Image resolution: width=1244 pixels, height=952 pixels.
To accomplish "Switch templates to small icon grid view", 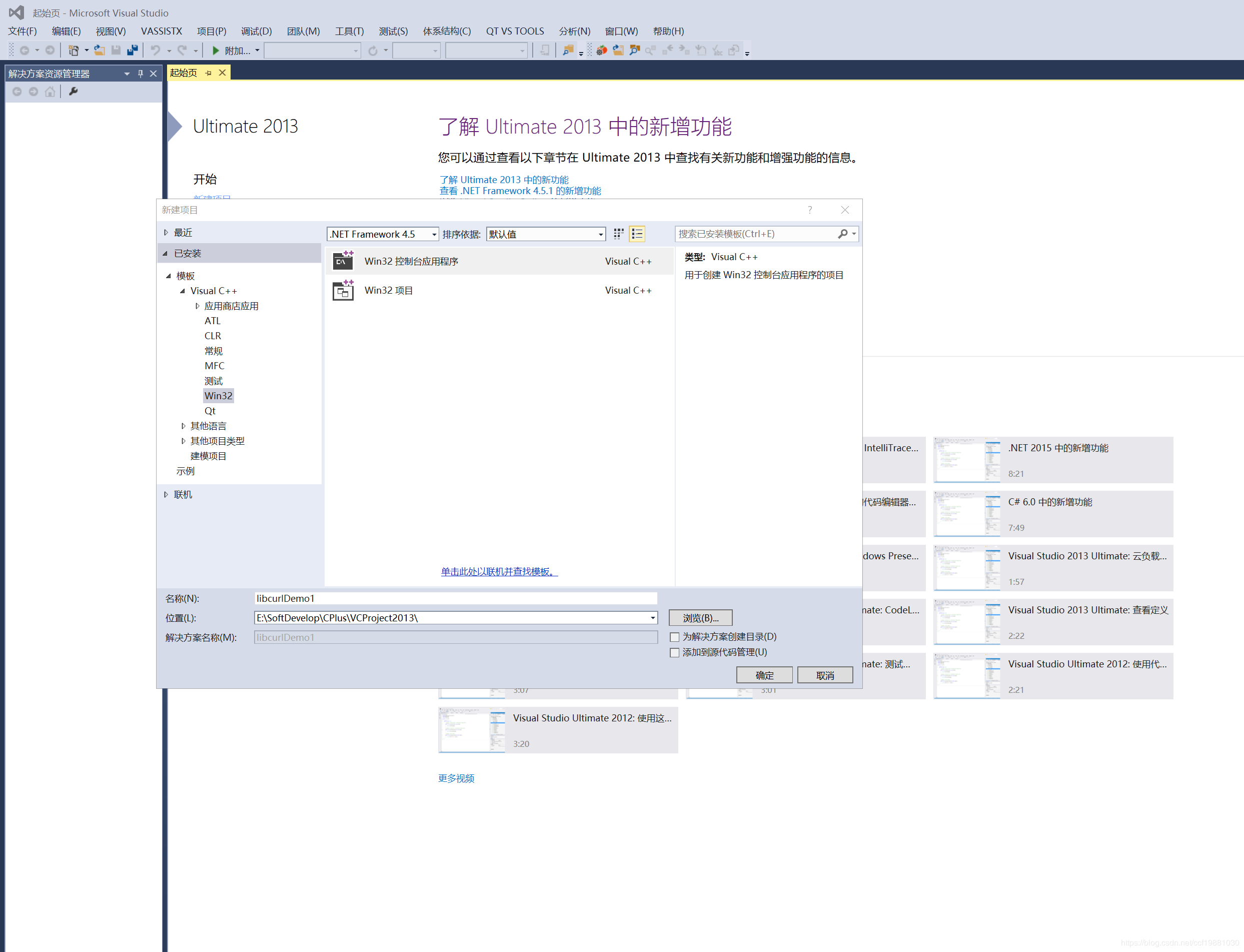I will pyautogui.click(x=619, y=234).
